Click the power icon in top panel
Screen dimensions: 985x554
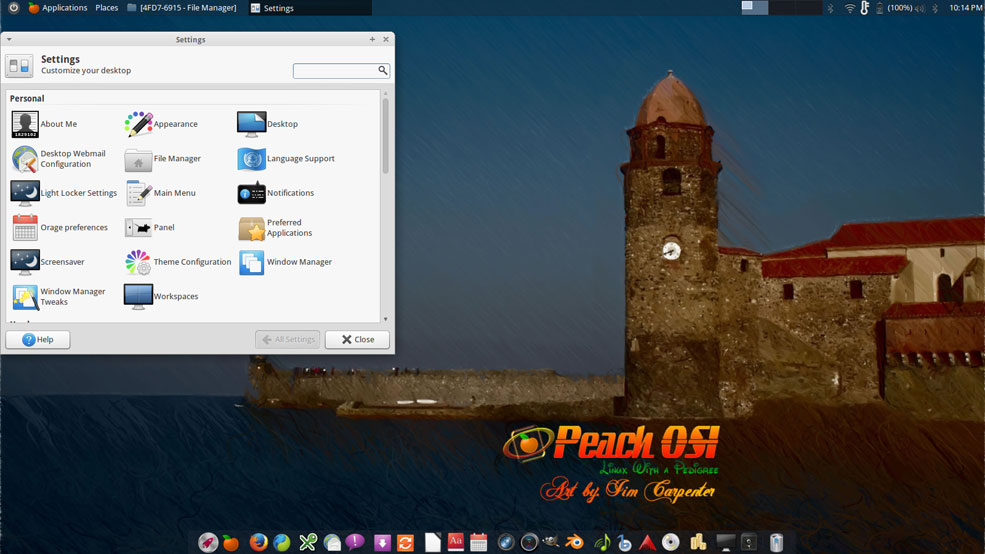tap(13, 8)
